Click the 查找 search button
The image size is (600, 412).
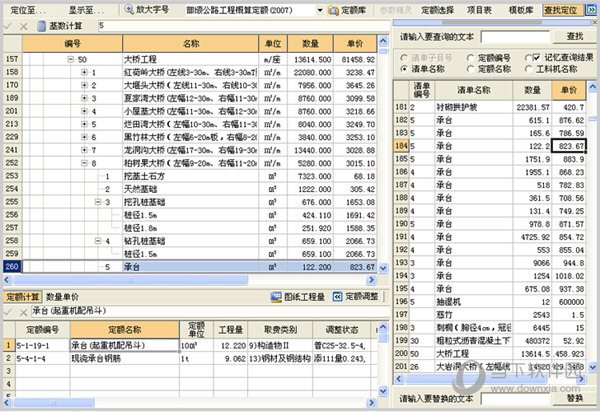click(574, 37)
